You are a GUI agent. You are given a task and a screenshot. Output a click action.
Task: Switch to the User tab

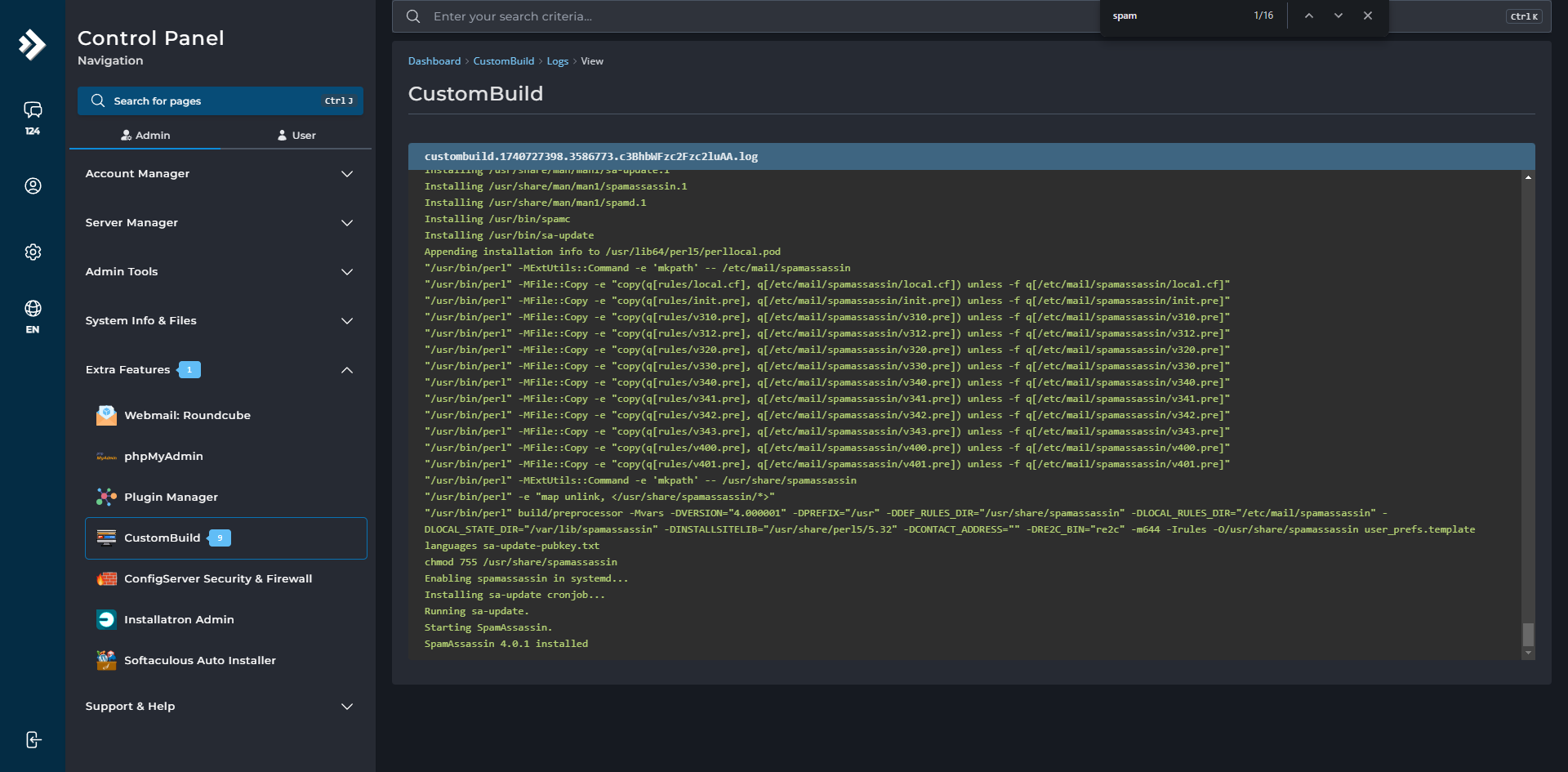point(296,135)
